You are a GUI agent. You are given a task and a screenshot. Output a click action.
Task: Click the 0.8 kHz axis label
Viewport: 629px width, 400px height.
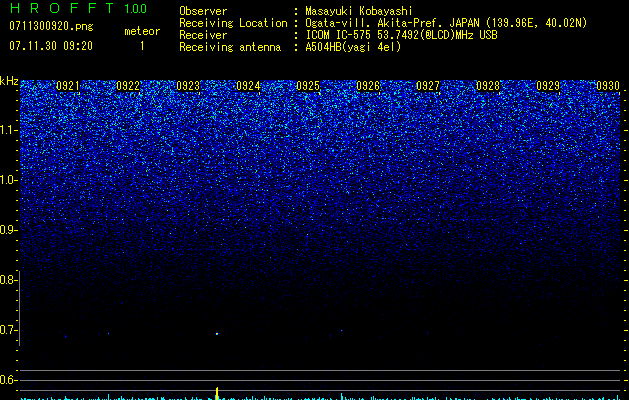click(x=8, y=280)
